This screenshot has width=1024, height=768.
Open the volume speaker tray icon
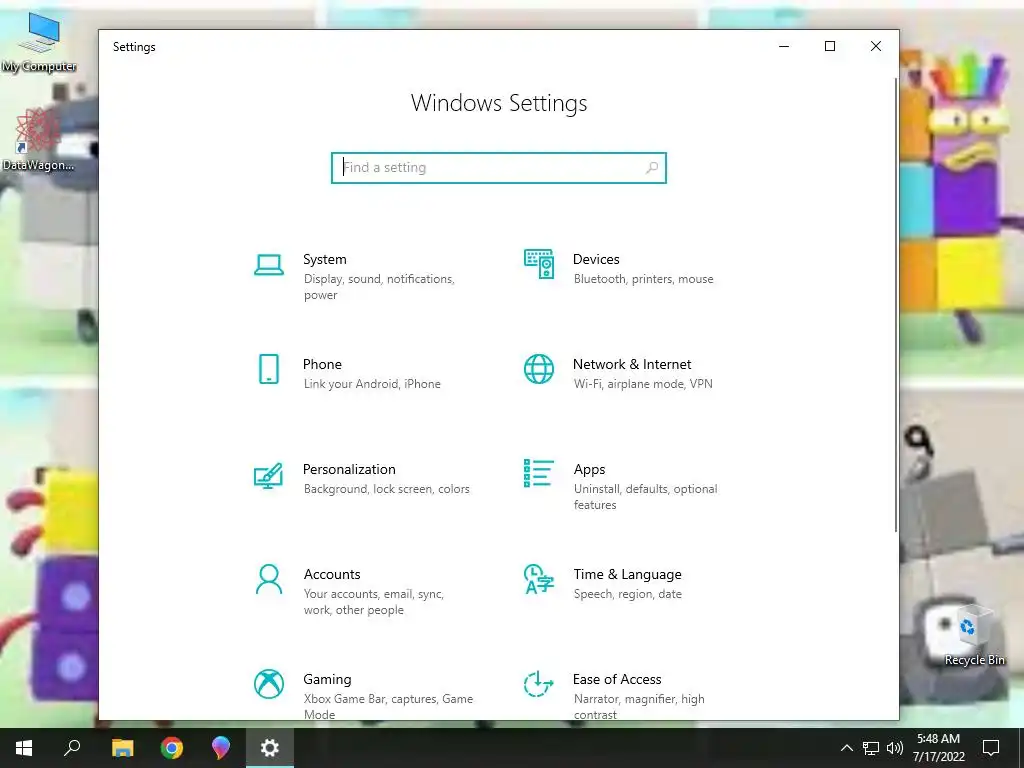pyautogui.click(x=895, y=748)
